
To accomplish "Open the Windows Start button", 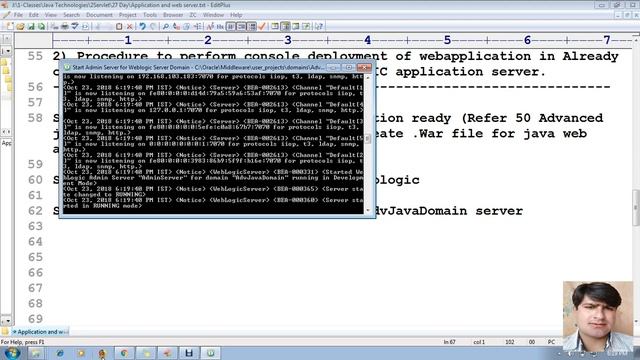I will [11, 353].
